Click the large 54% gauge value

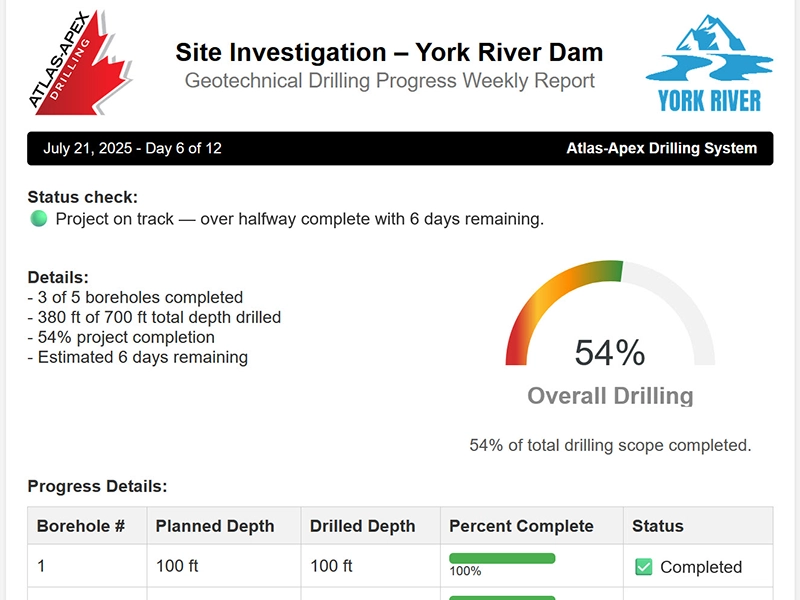[x=610, y=353]
